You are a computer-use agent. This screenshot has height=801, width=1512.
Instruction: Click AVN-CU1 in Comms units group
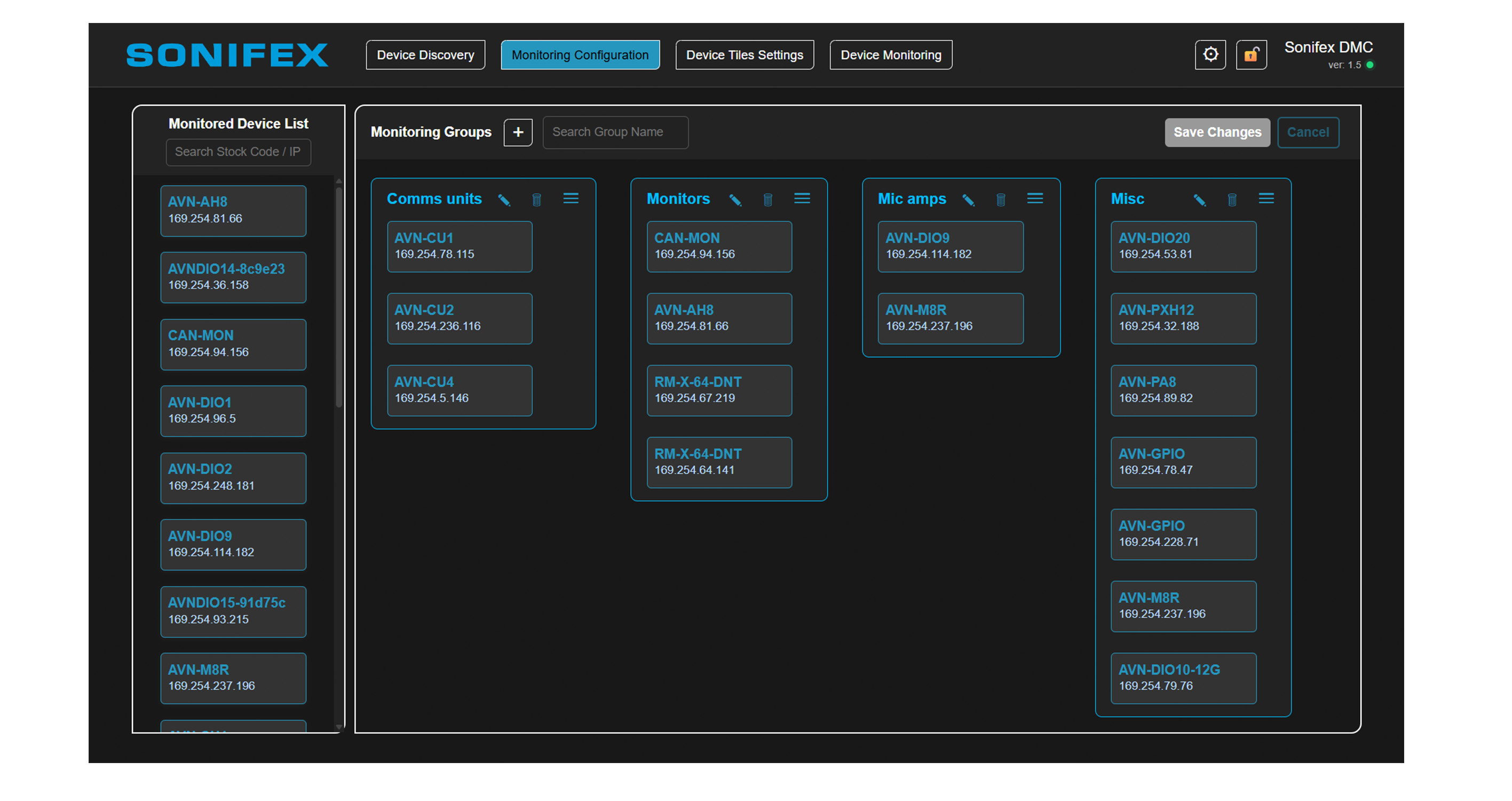pos(460,246)
